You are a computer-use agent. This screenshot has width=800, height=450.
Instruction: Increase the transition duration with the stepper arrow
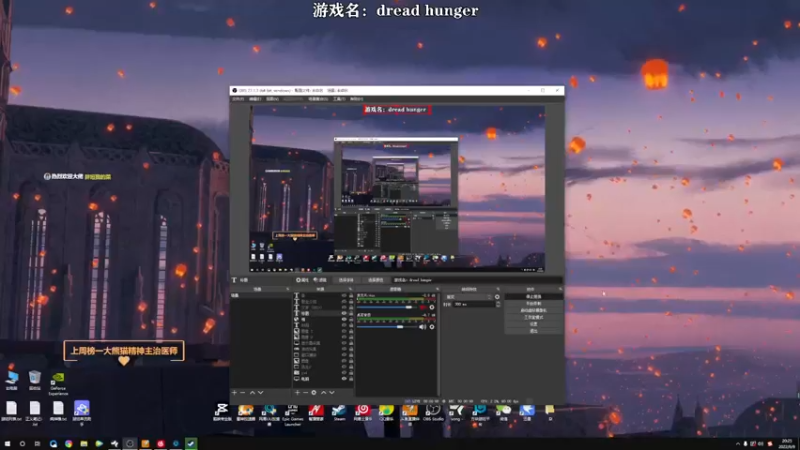point(498,303)
